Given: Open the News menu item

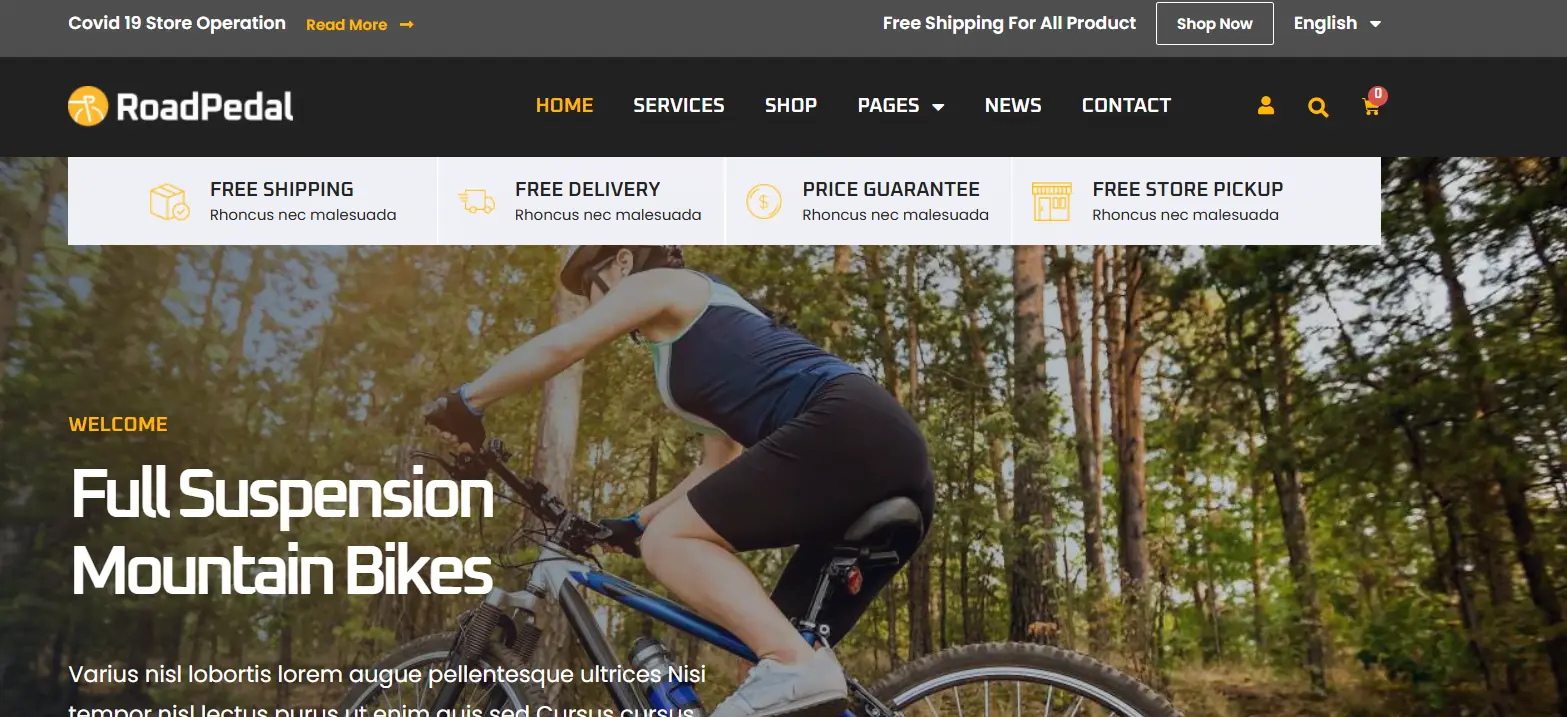Looking at the screenshot, I should point(1013,105).
